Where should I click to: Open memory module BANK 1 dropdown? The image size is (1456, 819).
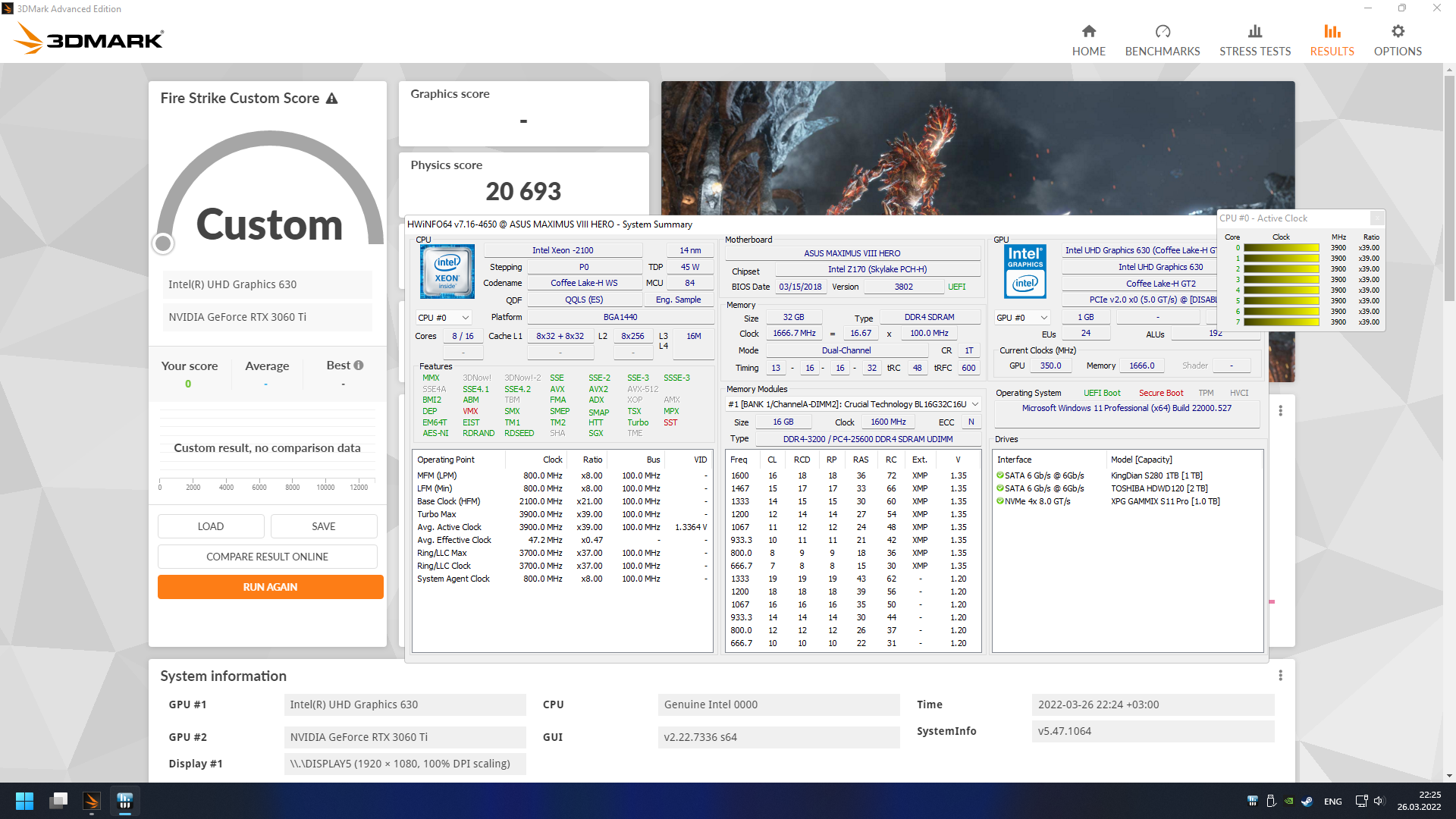(974, 404)
